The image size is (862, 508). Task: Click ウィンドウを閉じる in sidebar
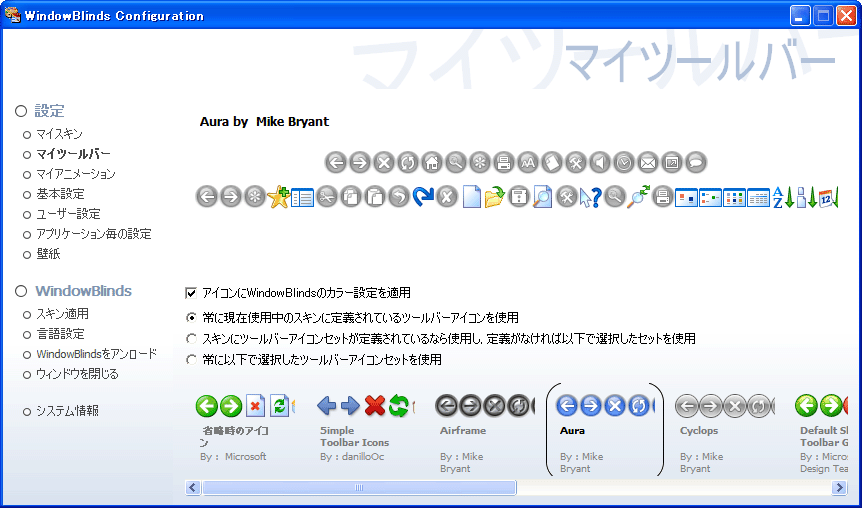click(77, 374)
